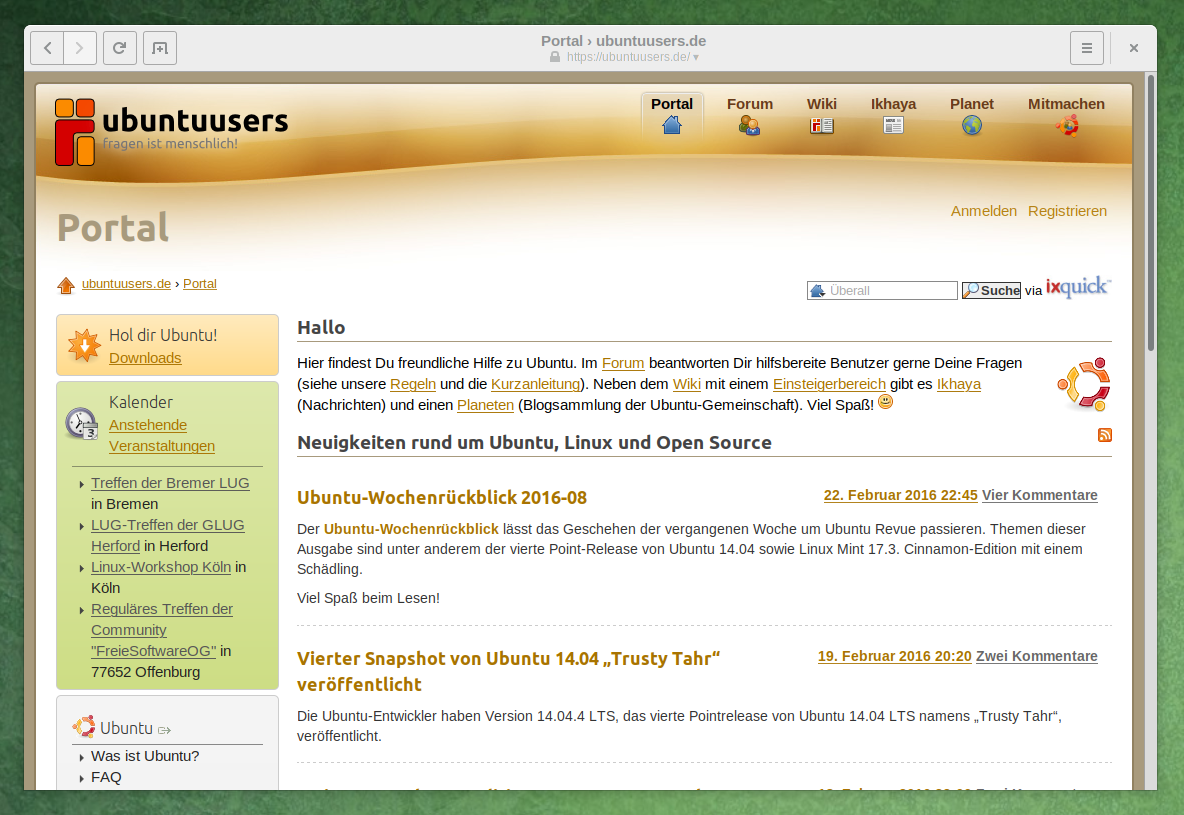Go back with the browser back arrow
Image resolution: width=1184 pixels, height=815 pixels.
click(47, 48)
